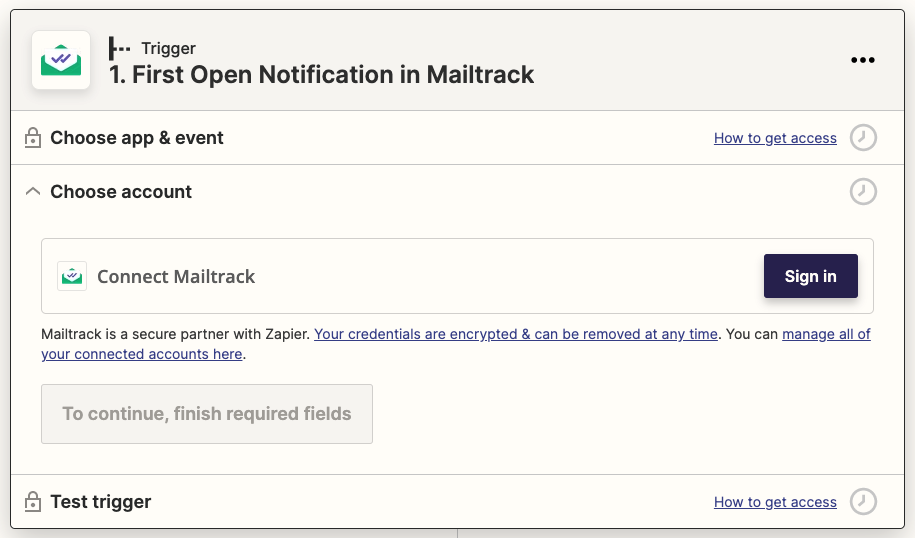915x538 pixels.
Task: Click the Choose account section title
Action: pos(121,192)
